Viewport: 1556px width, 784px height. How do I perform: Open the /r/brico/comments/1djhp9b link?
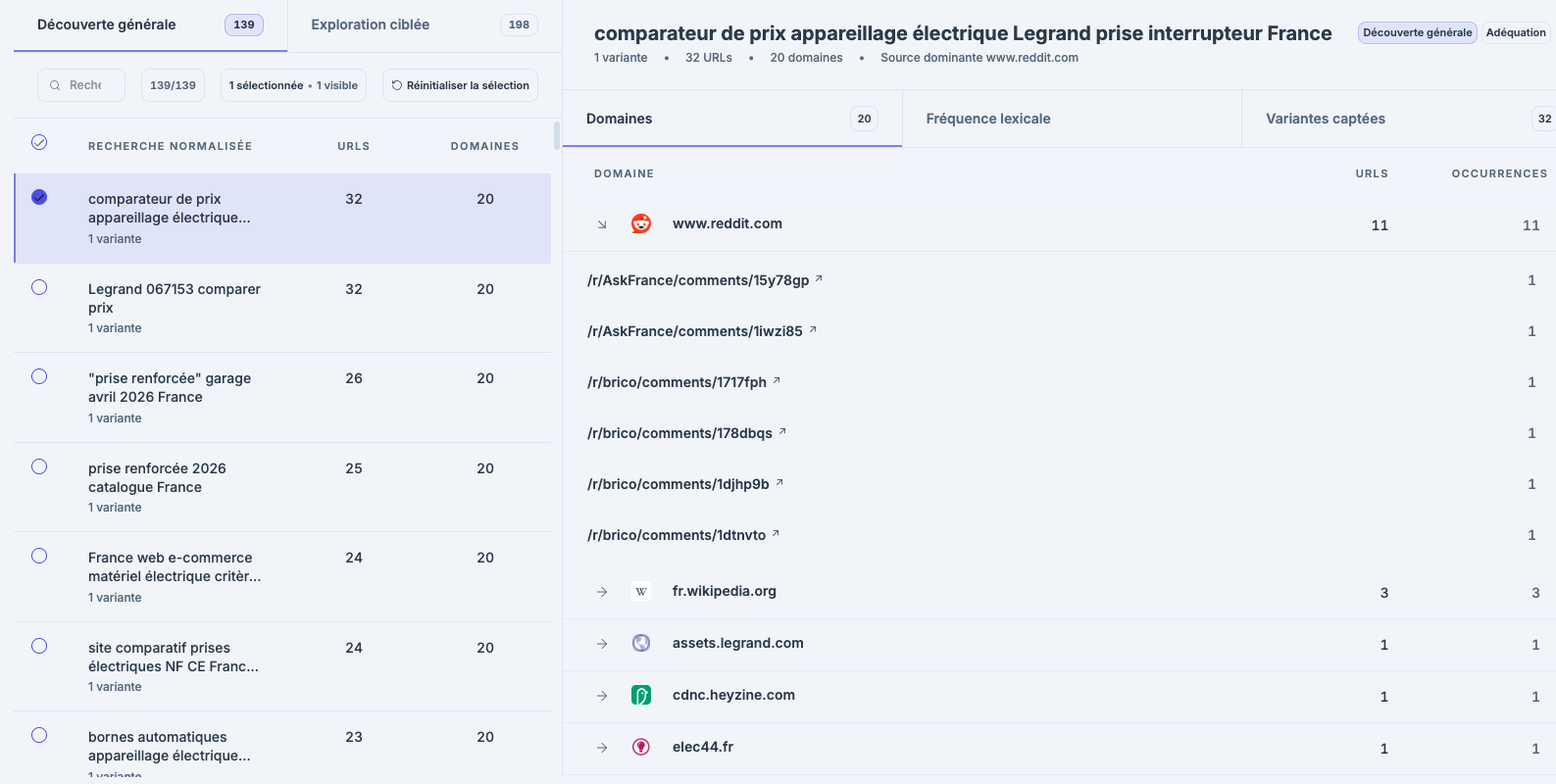tap(678, 484)
